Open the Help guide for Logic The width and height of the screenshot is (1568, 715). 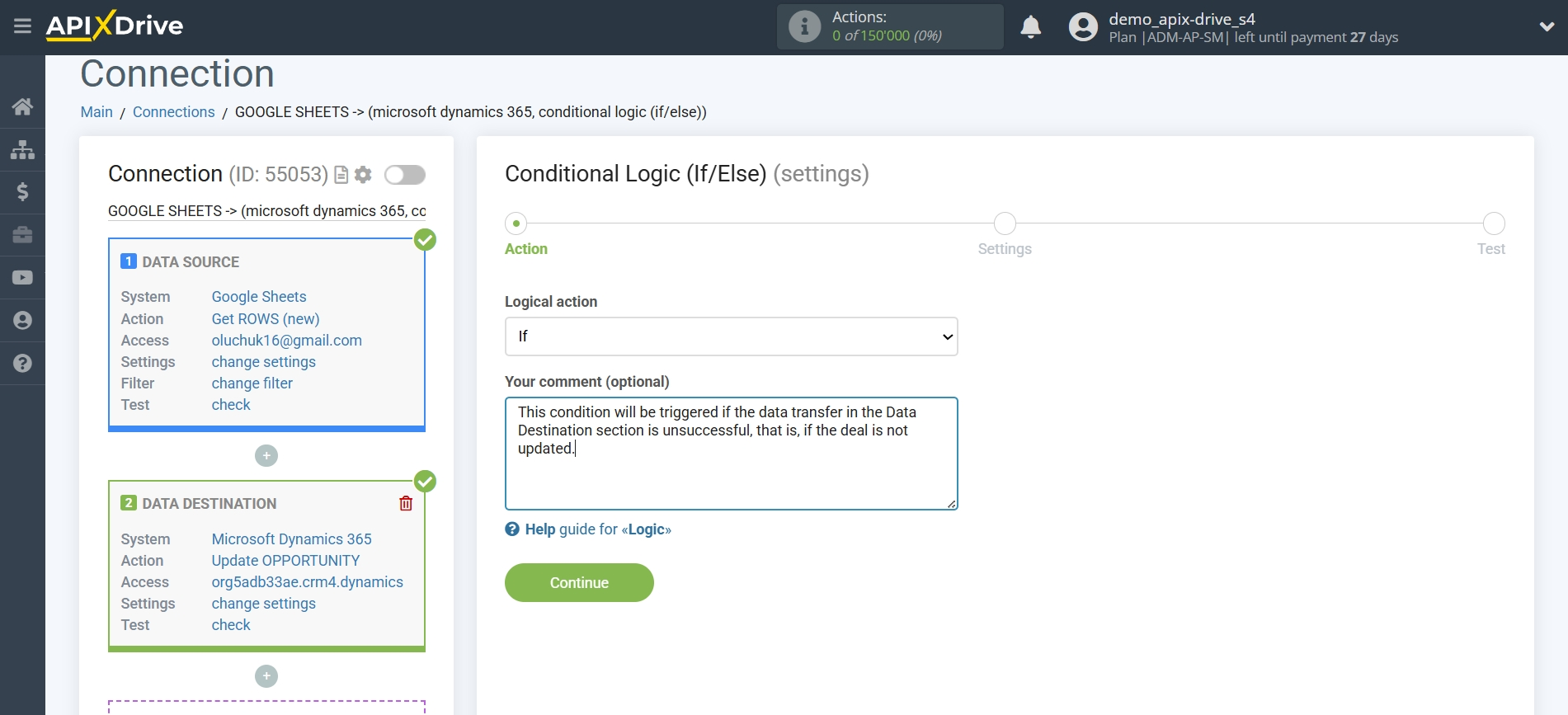pos(598,529)
